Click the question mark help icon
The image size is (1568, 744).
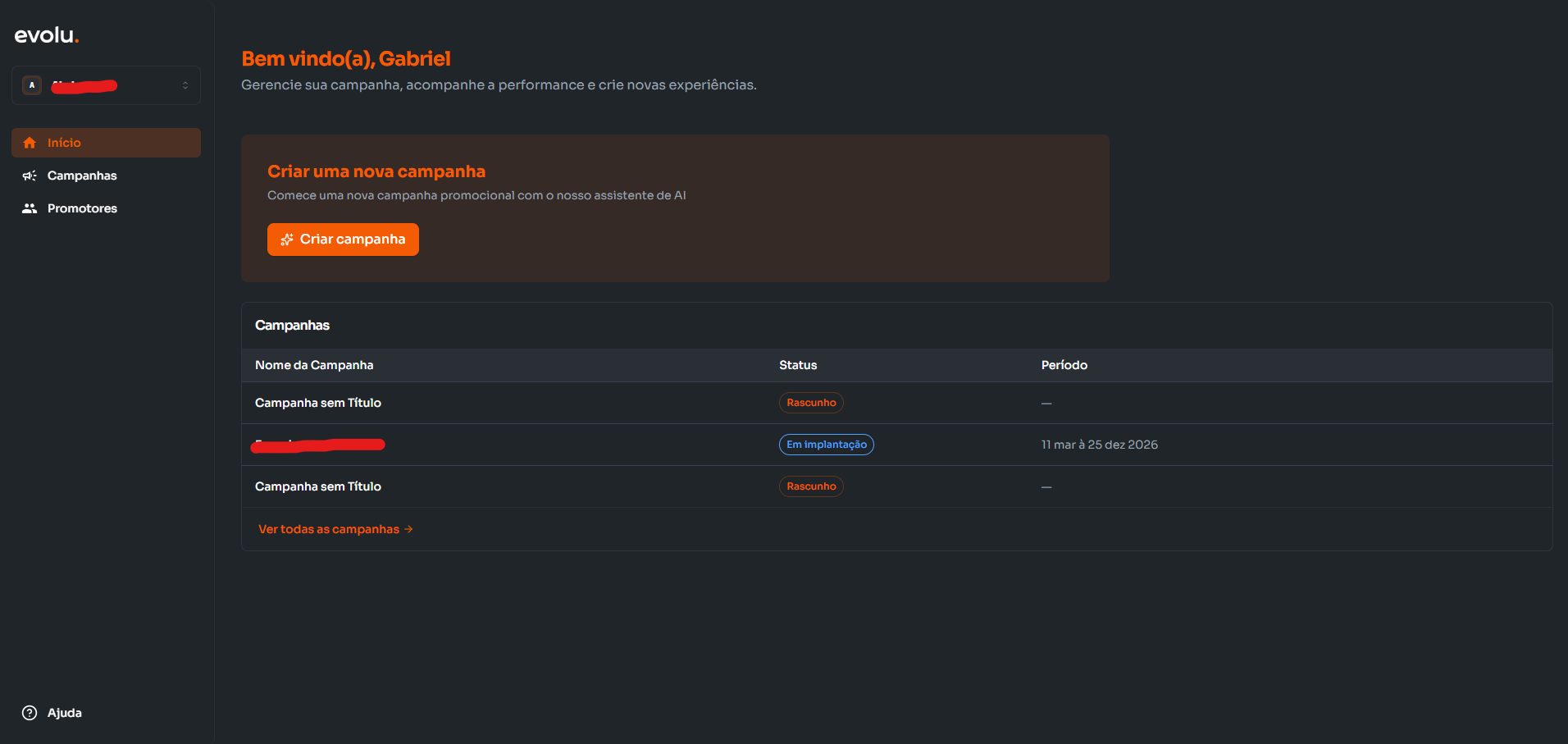30,713
